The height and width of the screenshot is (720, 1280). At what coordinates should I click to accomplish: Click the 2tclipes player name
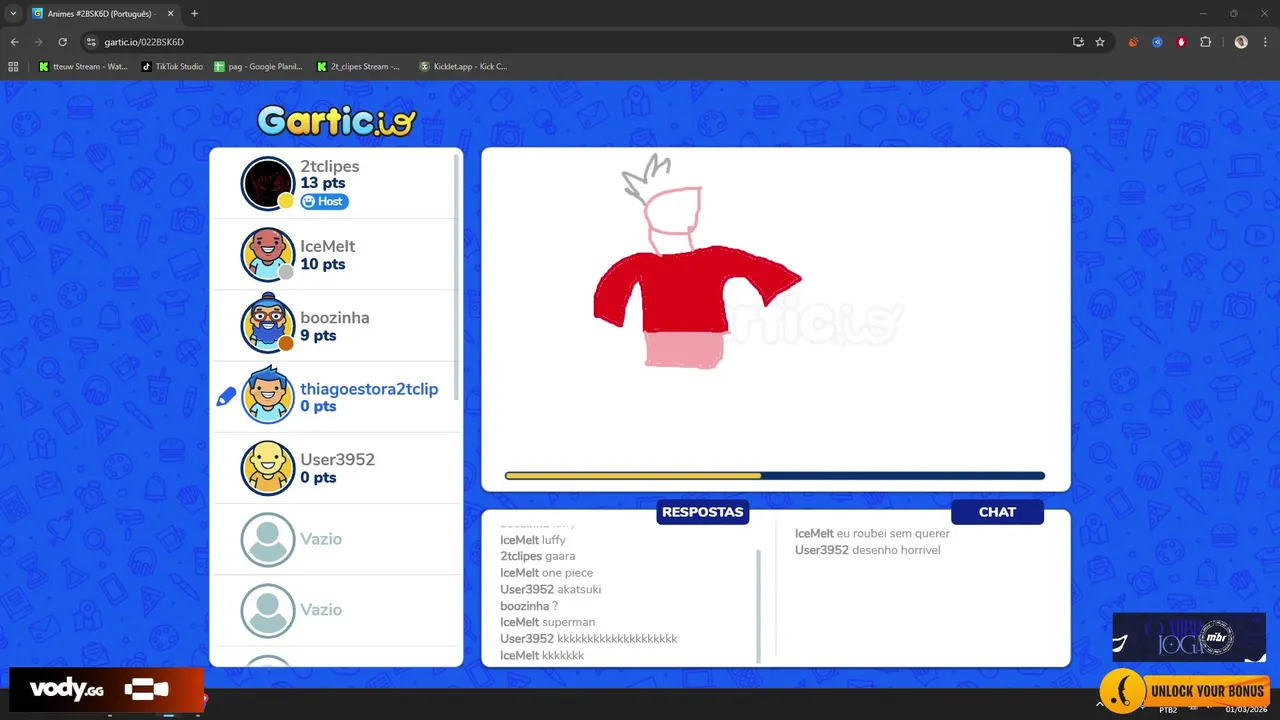pos(330,166)
